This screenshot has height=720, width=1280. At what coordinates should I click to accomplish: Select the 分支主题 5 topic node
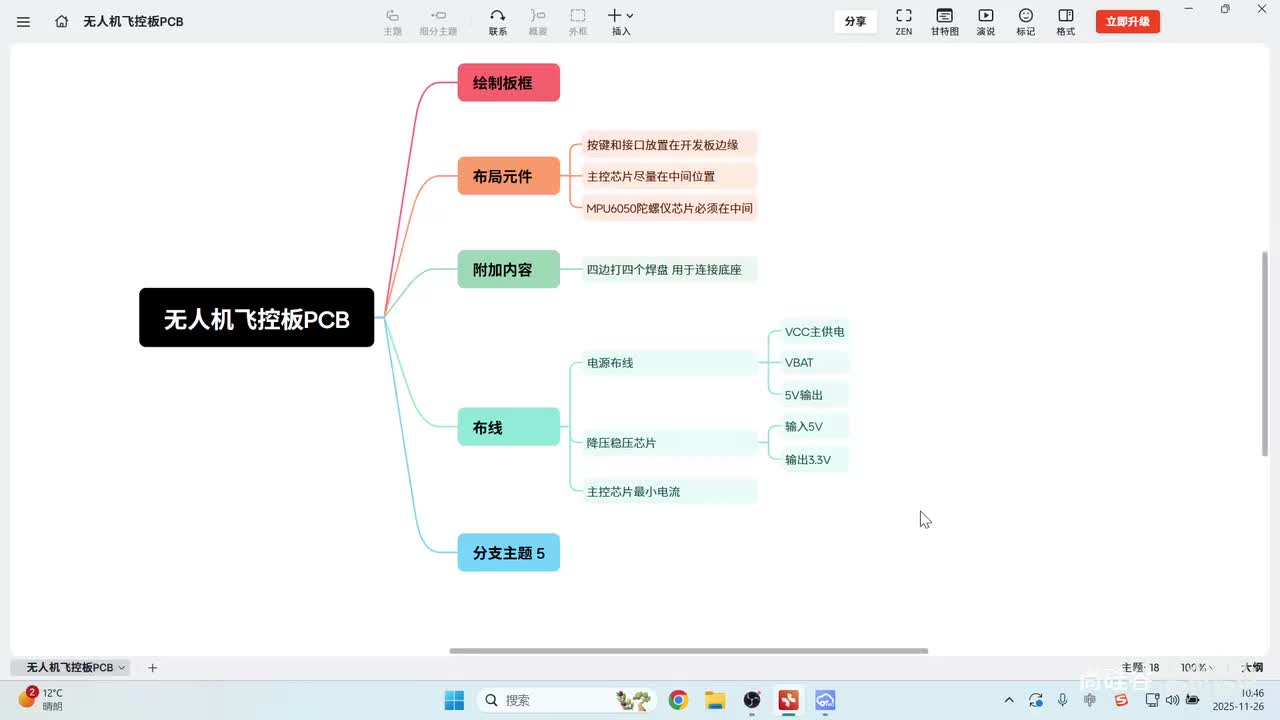[509, 552]
